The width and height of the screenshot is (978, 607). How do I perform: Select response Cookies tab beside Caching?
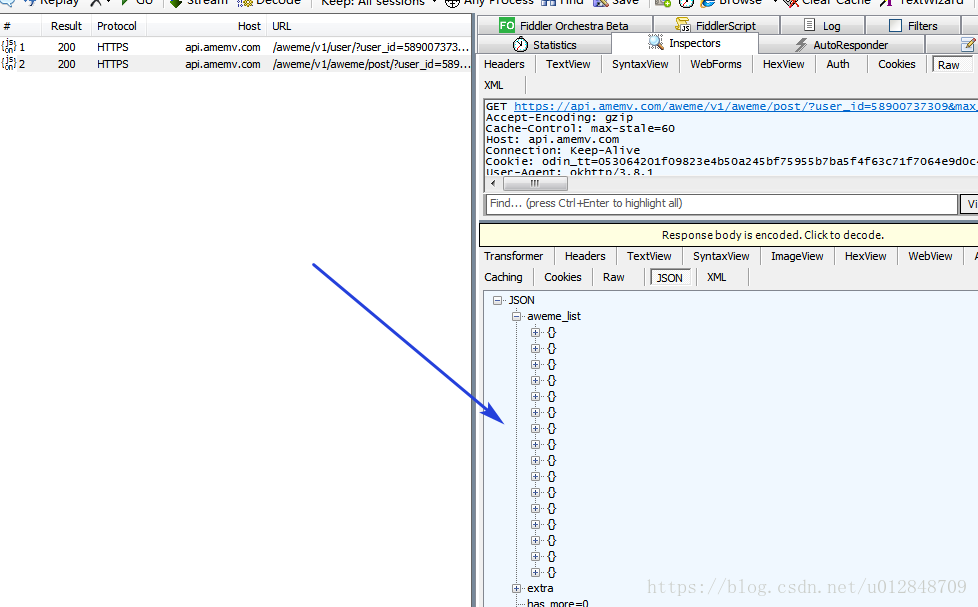563,277
